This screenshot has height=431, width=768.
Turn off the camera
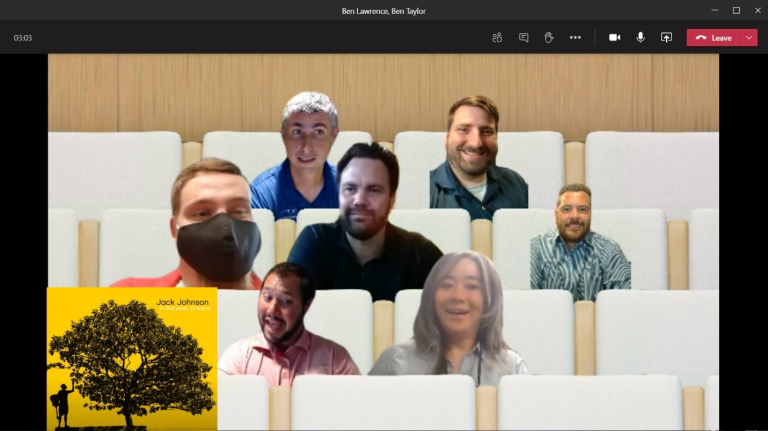(614, 37)
